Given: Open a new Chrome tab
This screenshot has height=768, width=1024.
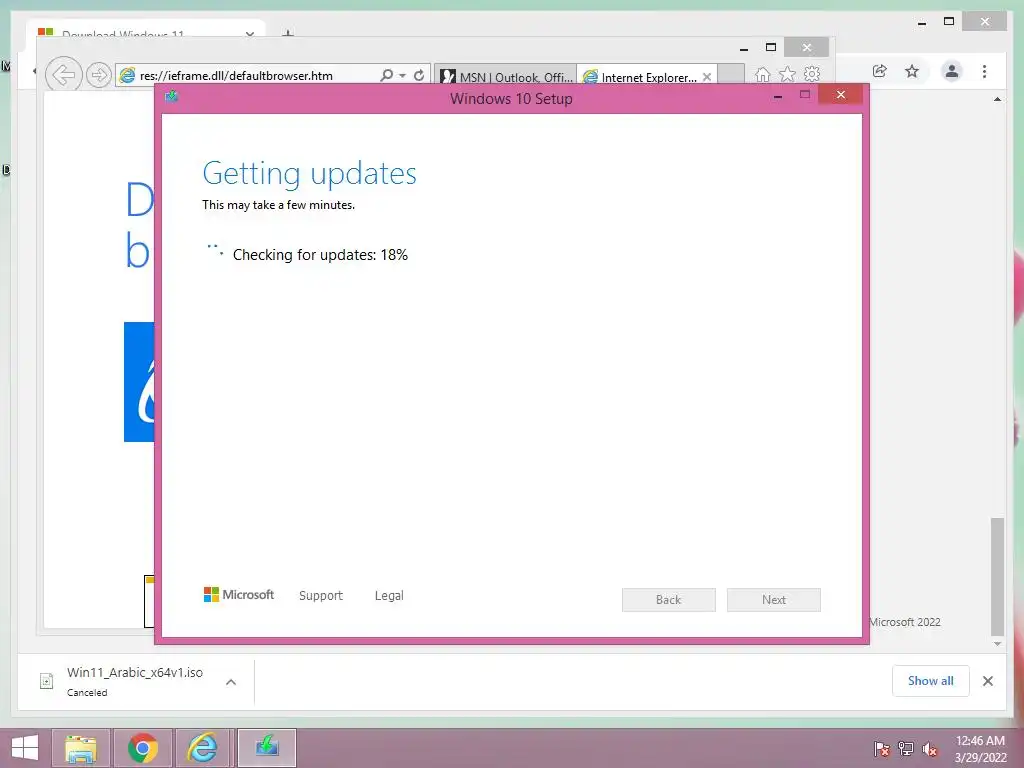Looking at the screenshot, I should pyautogui.click(x=288, y=33).
